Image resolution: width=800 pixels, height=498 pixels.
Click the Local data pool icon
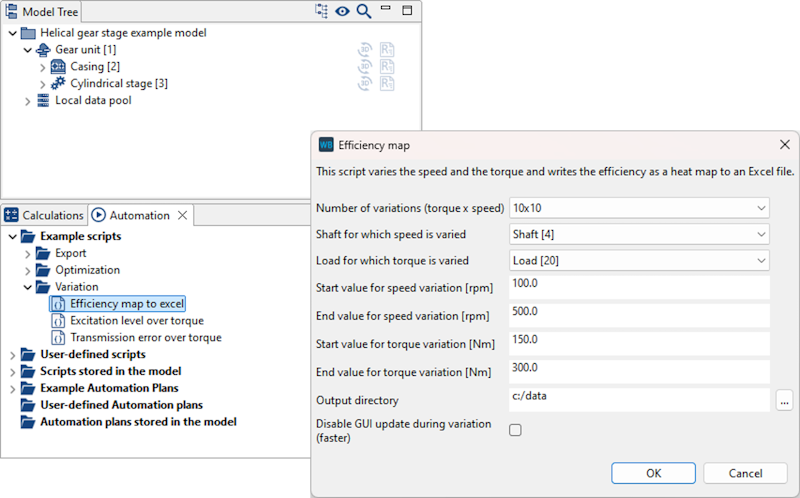(x=43, y=101)
